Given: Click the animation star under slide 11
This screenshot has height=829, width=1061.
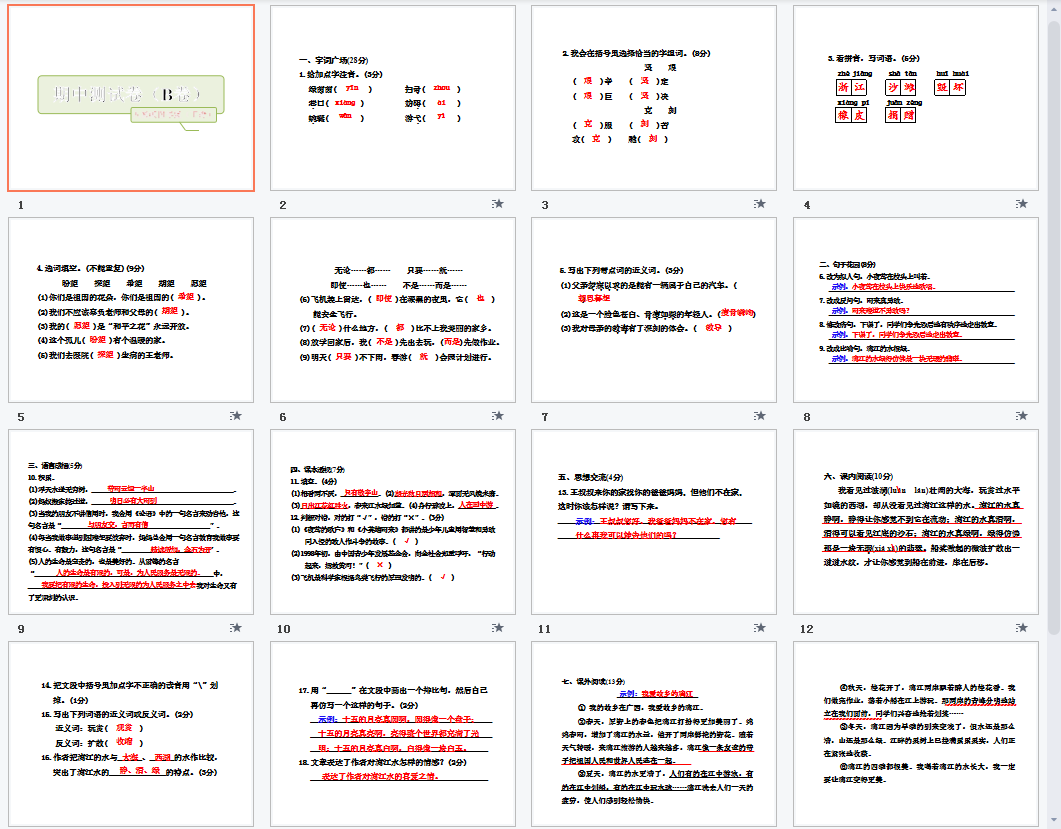Looking at the screenshot, I should (760, 628).
